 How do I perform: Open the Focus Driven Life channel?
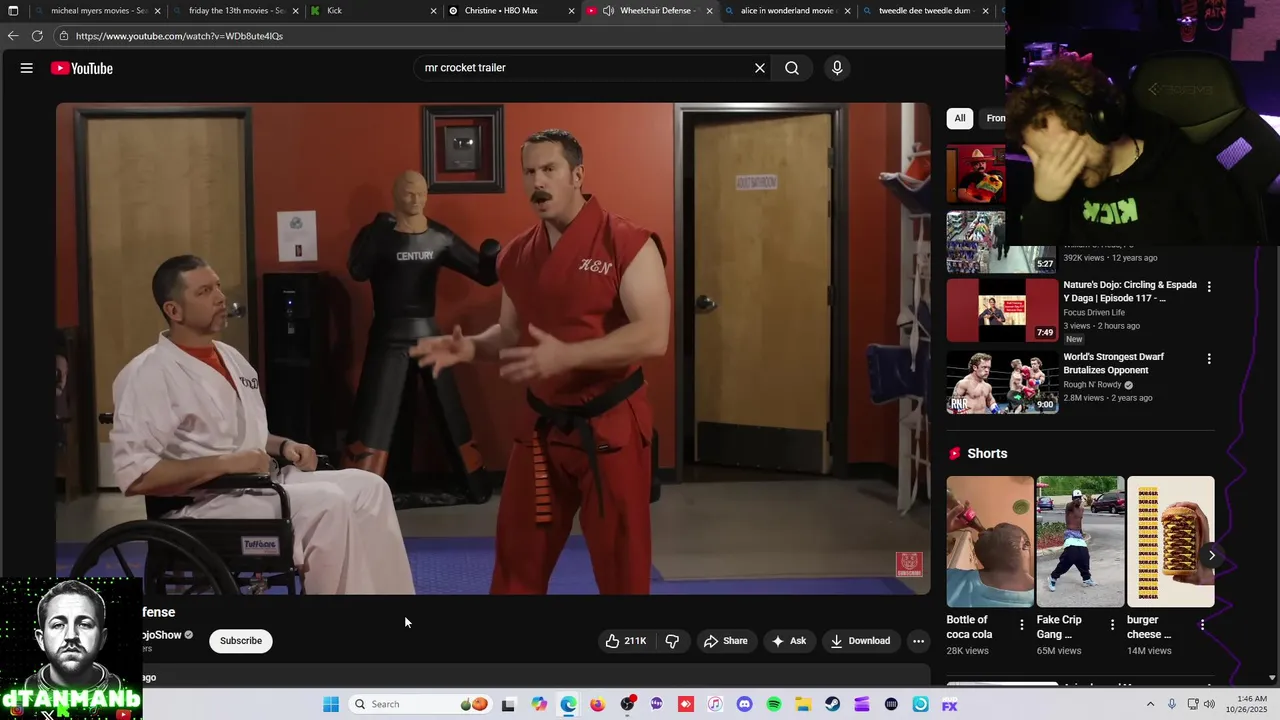[1094, 312]
